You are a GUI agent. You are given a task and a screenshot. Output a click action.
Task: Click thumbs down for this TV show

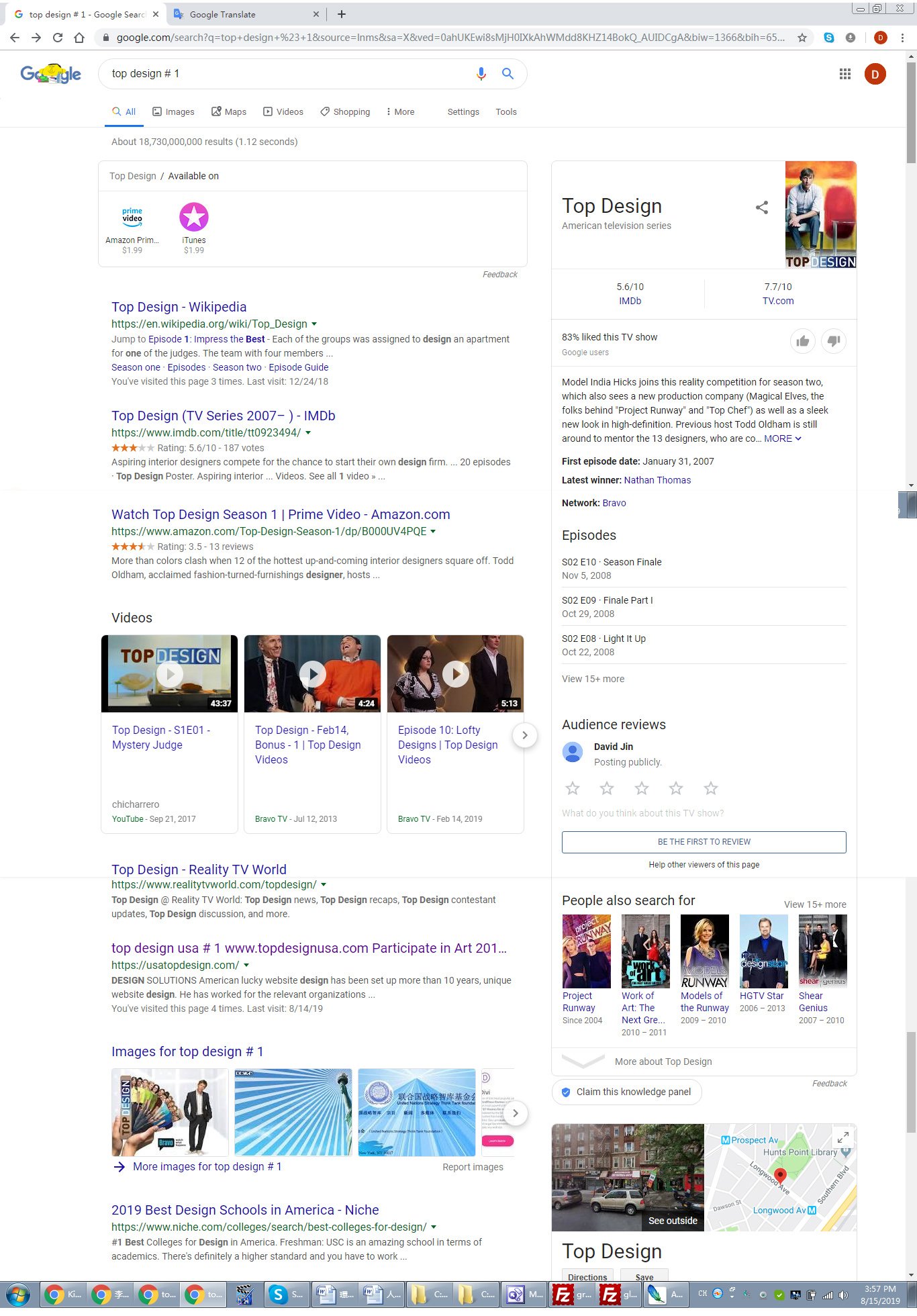click(x=833, y=341)
